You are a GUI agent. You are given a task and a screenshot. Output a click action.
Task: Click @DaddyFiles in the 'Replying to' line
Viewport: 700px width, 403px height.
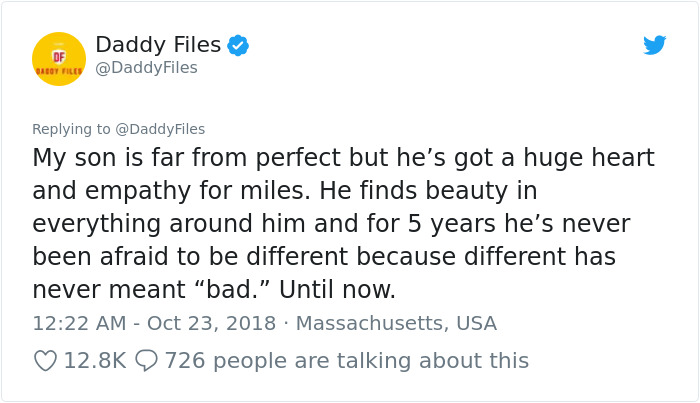point(163,128)
